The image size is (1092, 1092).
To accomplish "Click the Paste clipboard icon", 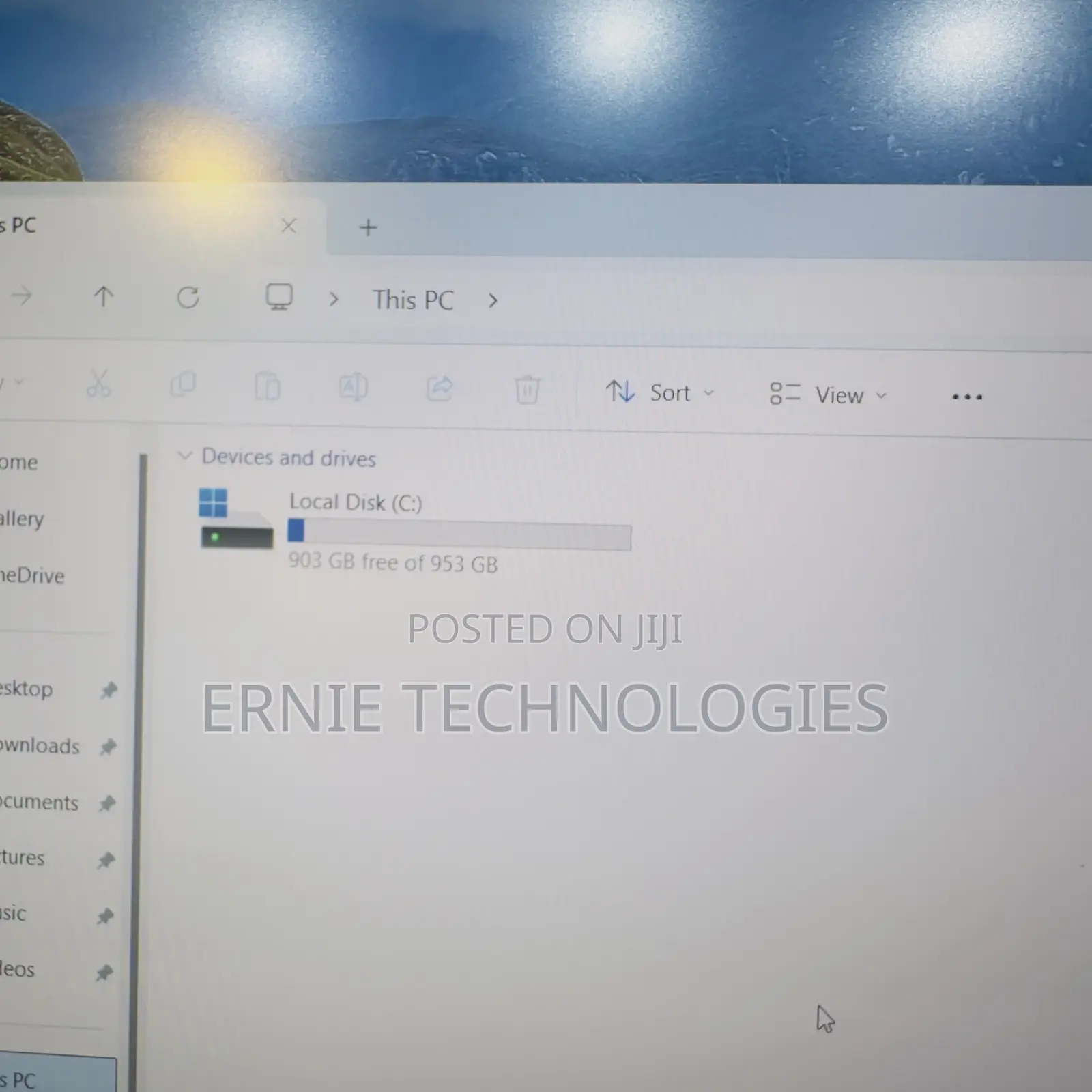I will pos(267,386).
